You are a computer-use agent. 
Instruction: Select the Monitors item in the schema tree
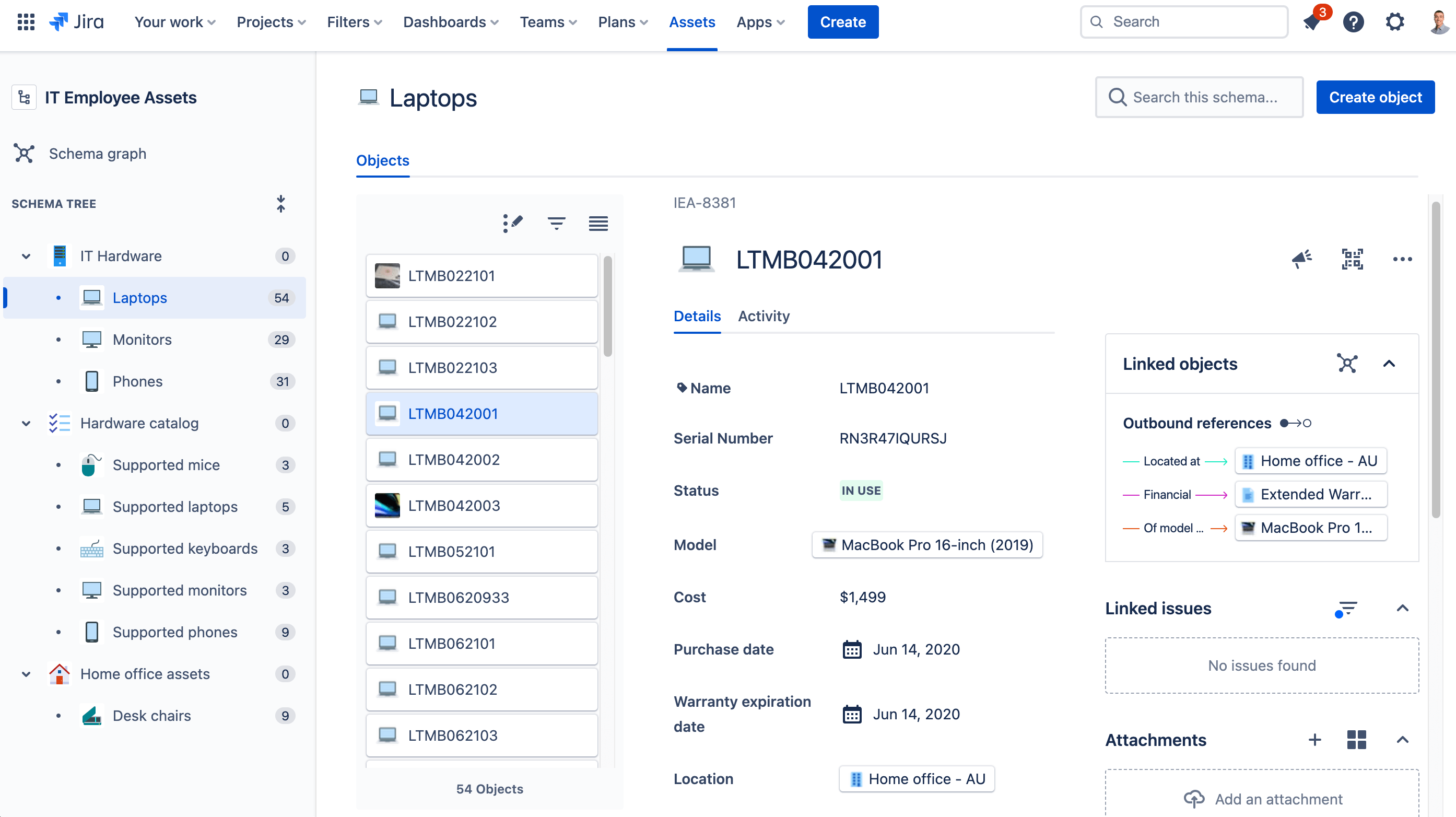tap(142, 339)
